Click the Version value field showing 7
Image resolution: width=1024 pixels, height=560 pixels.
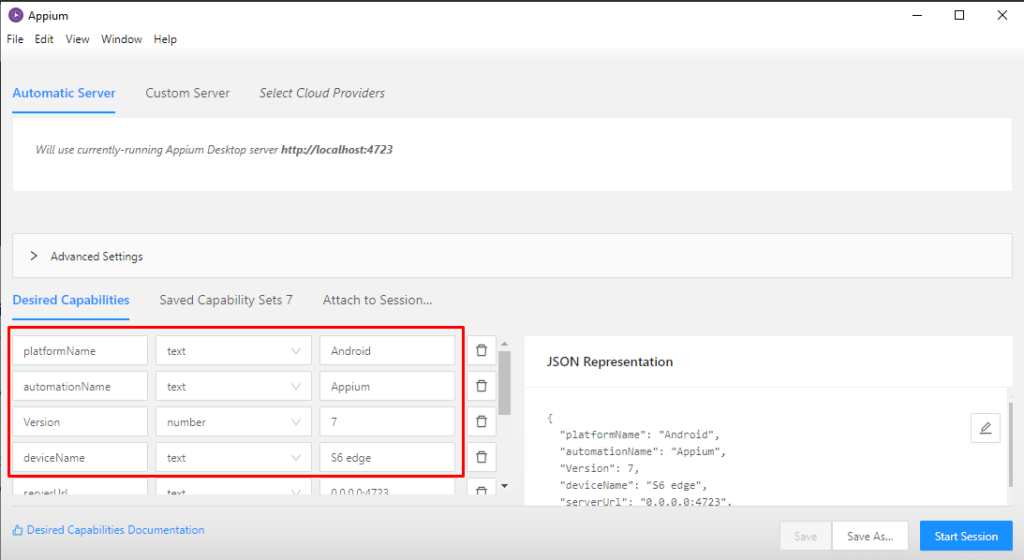(387, 422)
